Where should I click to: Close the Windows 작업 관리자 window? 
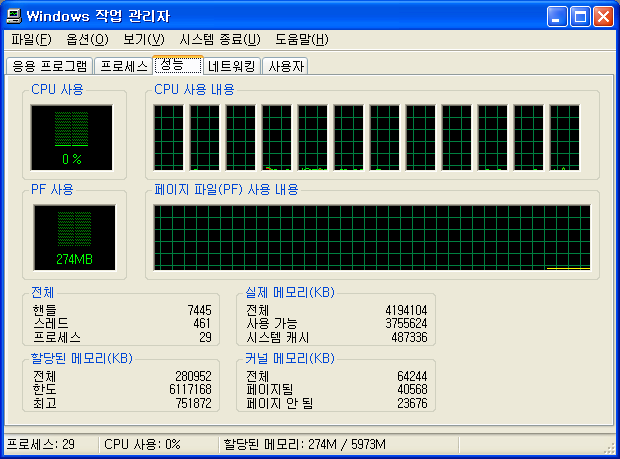tap(603, 17)
